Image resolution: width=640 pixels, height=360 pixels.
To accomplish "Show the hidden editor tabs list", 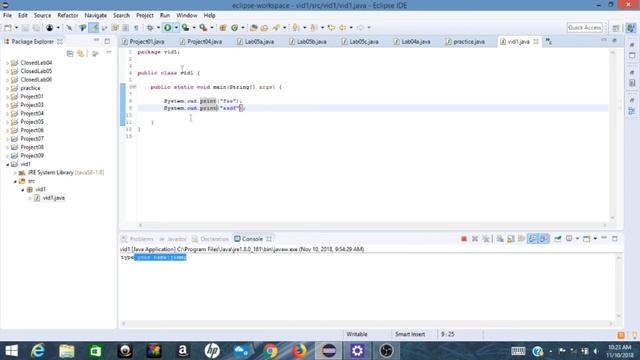I will tap(549, 41).
